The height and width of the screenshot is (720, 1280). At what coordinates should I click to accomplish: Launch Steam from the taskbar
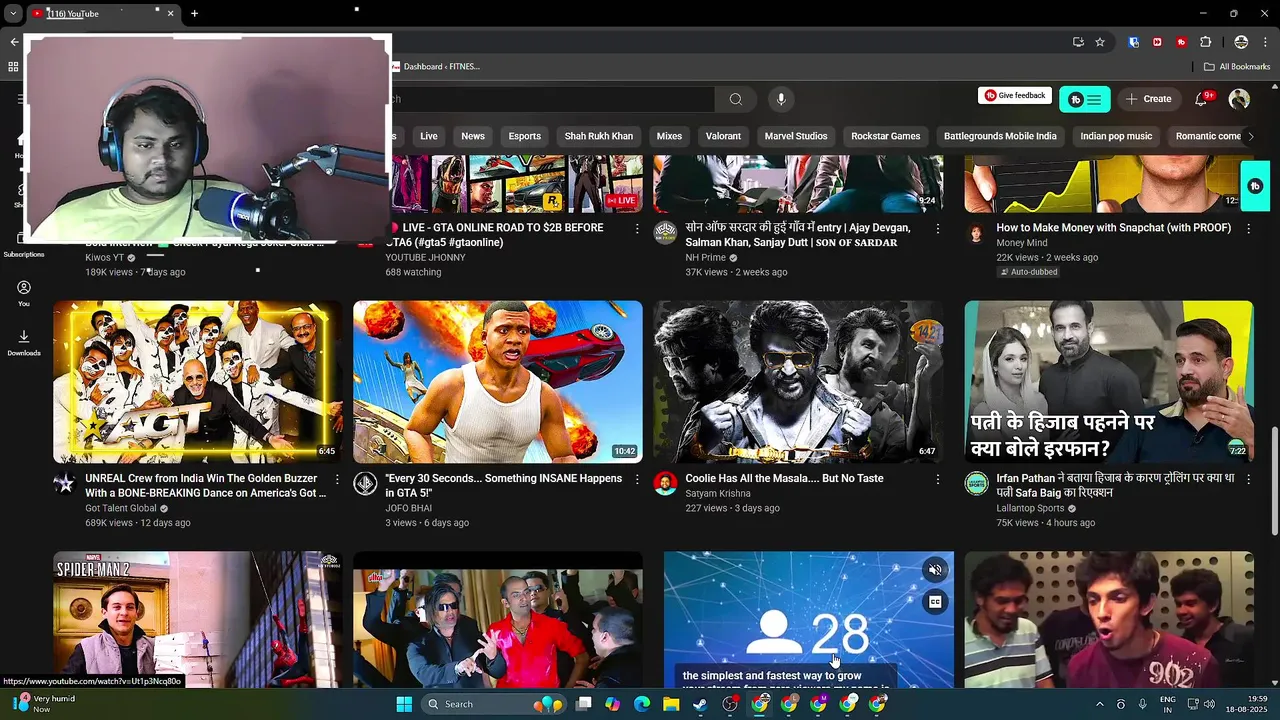tap(700, 704)
